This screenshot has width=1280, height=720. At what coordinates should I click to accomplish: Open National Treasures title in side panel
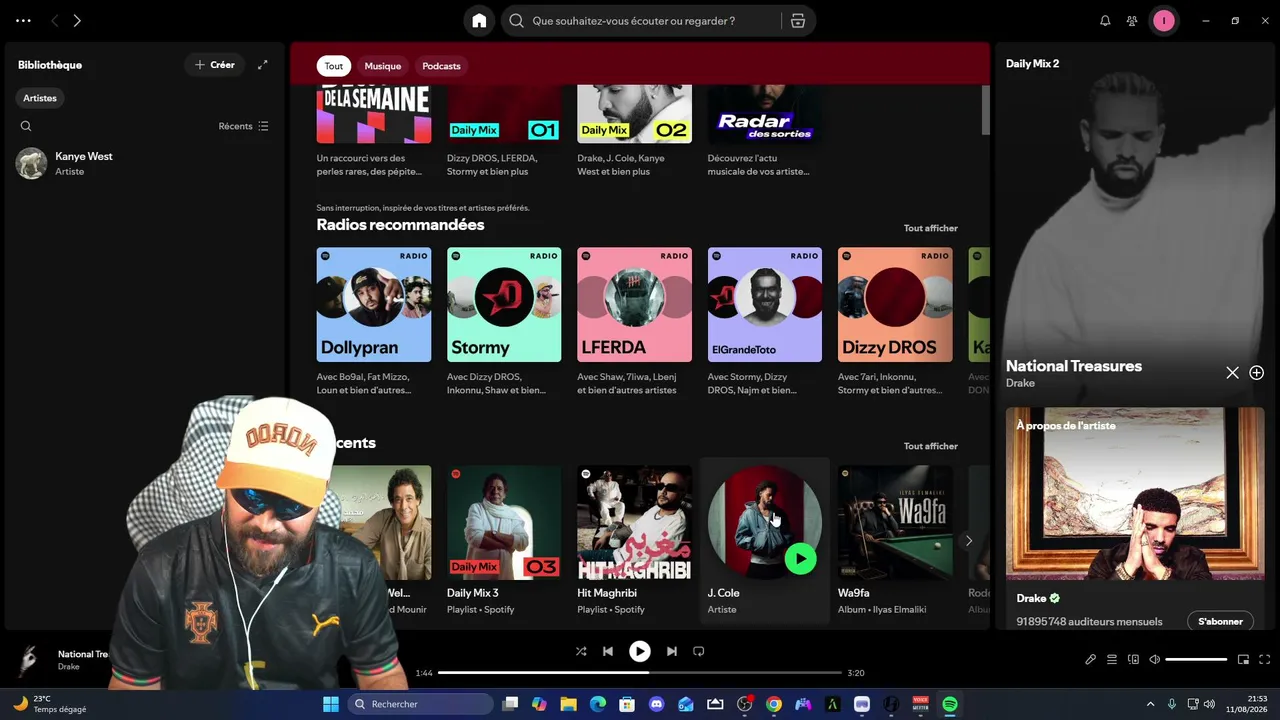[x=1074, y=366]
